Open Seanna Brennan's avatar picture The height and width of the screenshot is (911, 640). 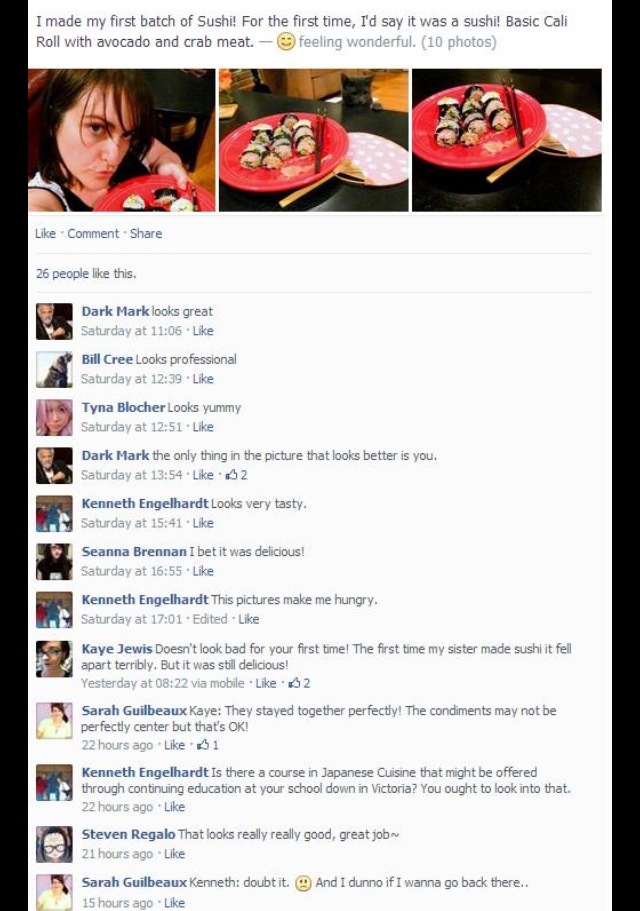point(54,562)
